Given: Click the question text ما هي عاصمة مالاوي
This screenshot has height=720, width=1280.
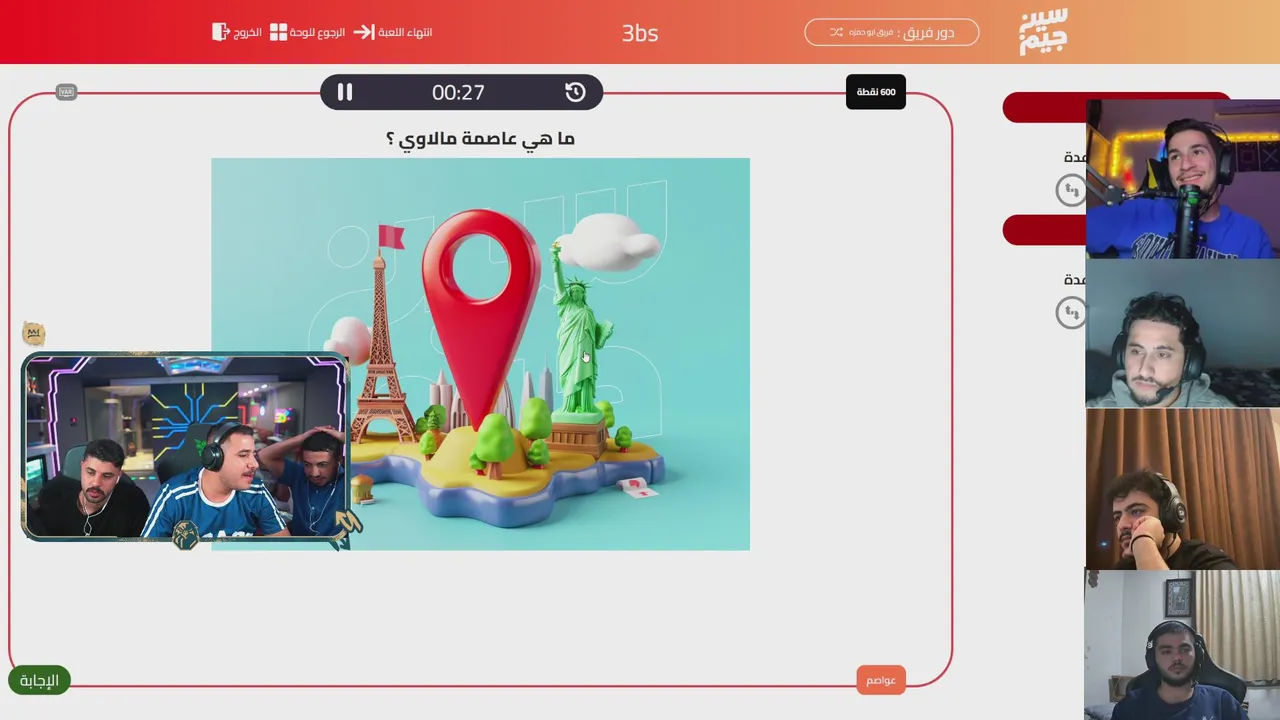Looking at the screenshot, I should coord(480,138).
